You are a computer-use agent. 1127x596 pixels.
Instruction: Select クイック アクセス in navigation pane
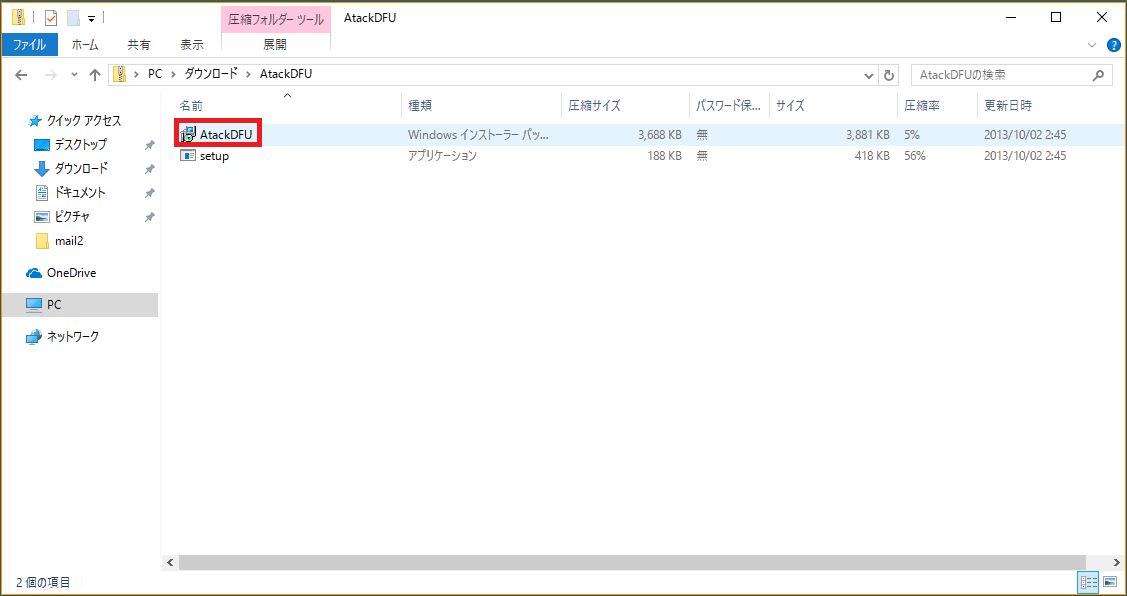(74, 120)
